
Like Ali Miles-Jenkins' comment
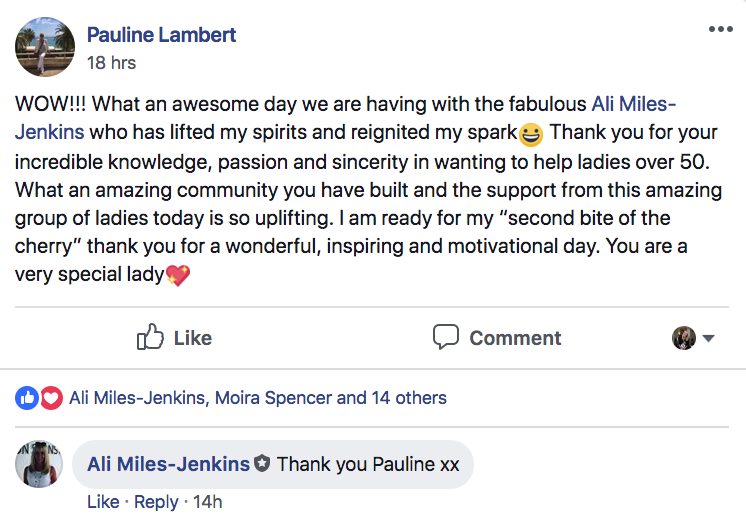coord(103,502)
